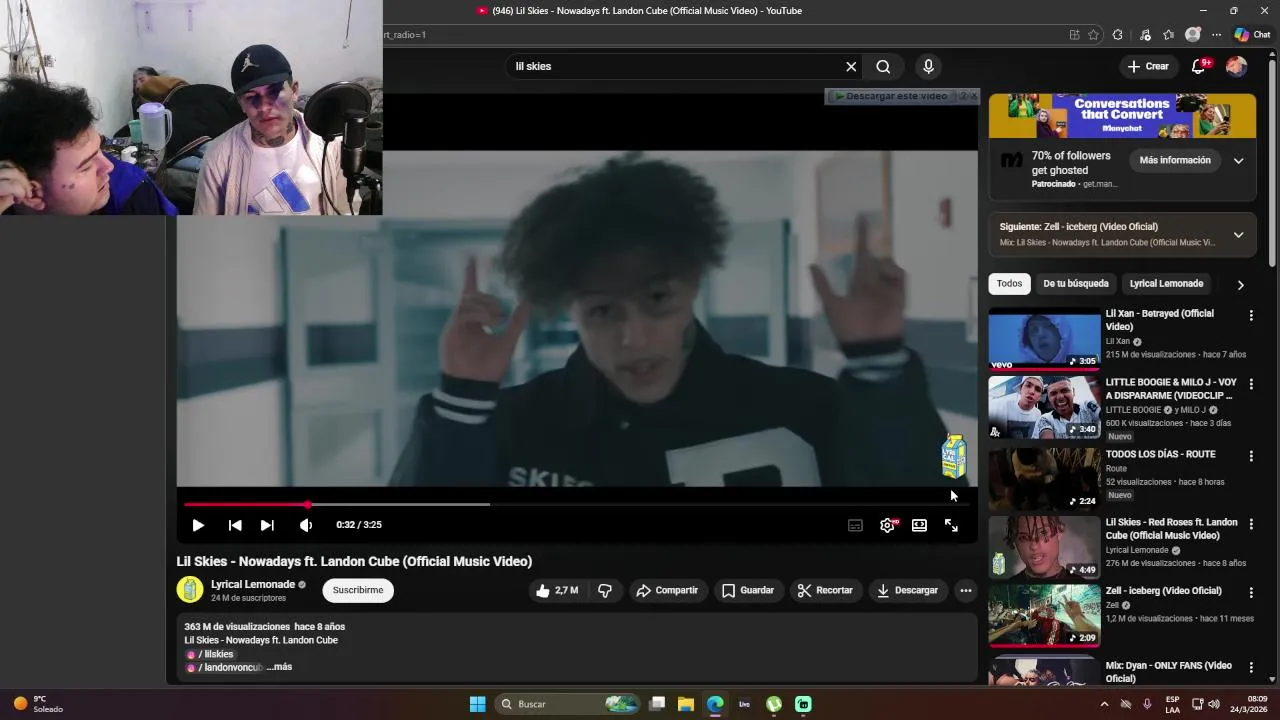Open the Recortar clip tool

(x=825, y=590)
